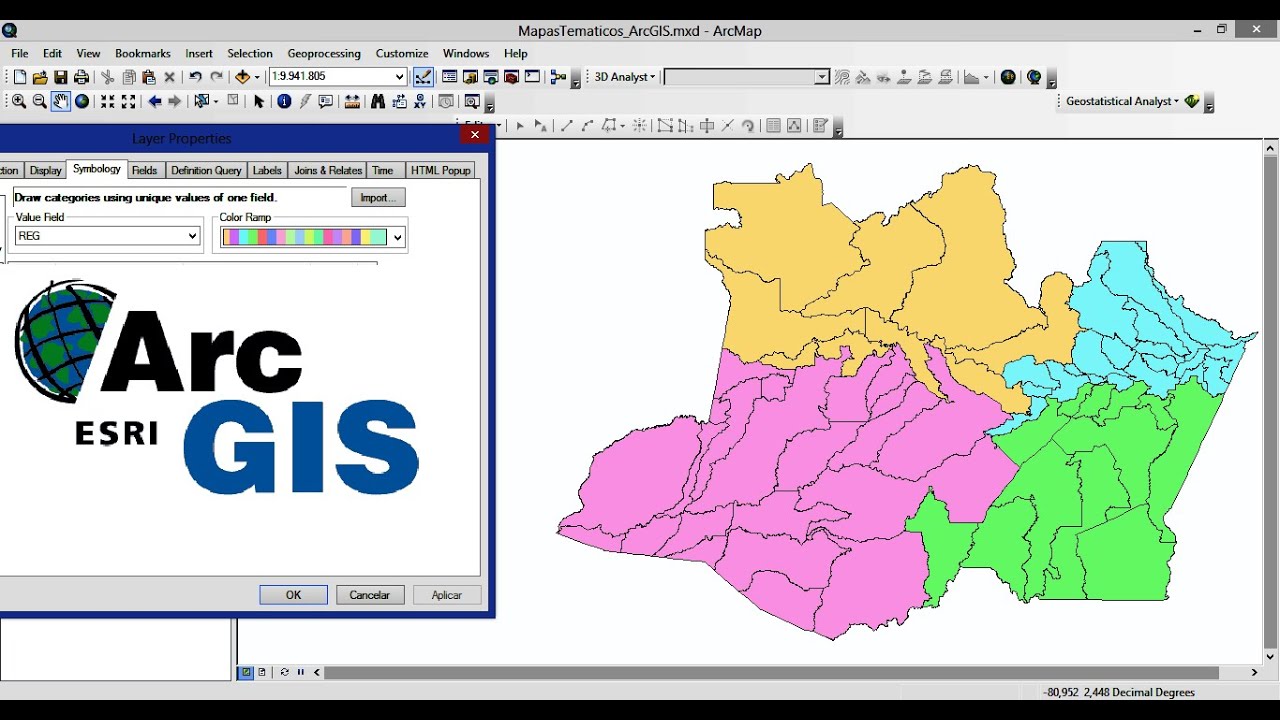
Task: Open the ArcToolbox red toolbox icon
Action: click(x=511, y=77)
